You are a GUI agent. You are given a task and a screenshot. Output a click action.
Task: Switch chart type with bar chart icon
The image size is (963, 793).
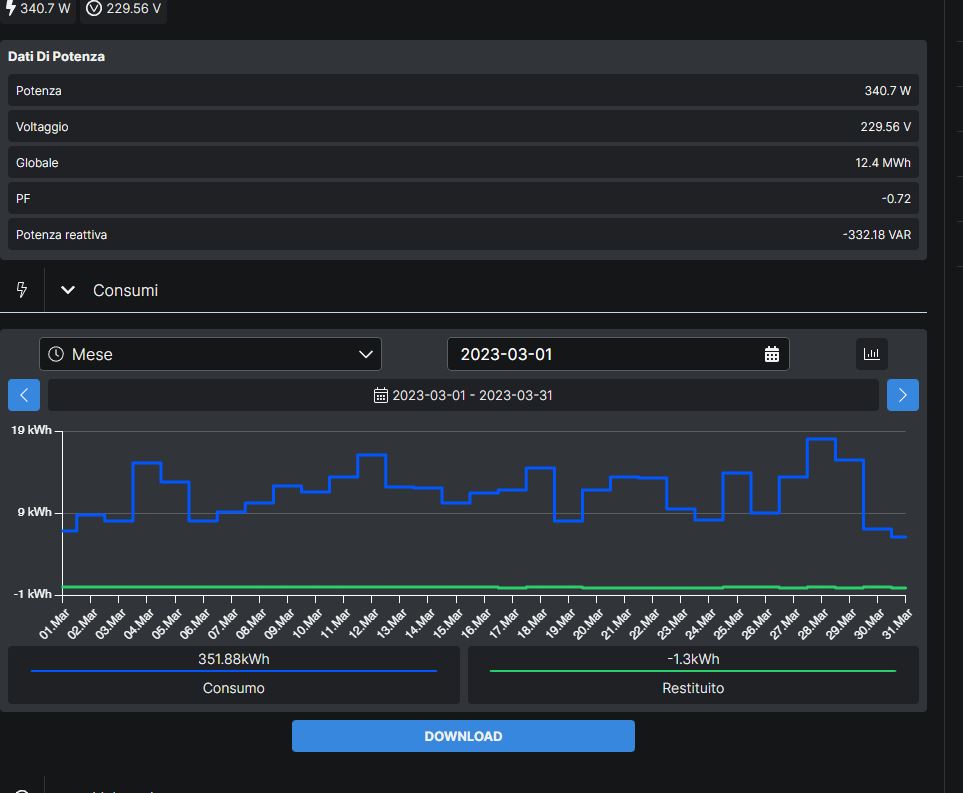[x=872, y=354]
